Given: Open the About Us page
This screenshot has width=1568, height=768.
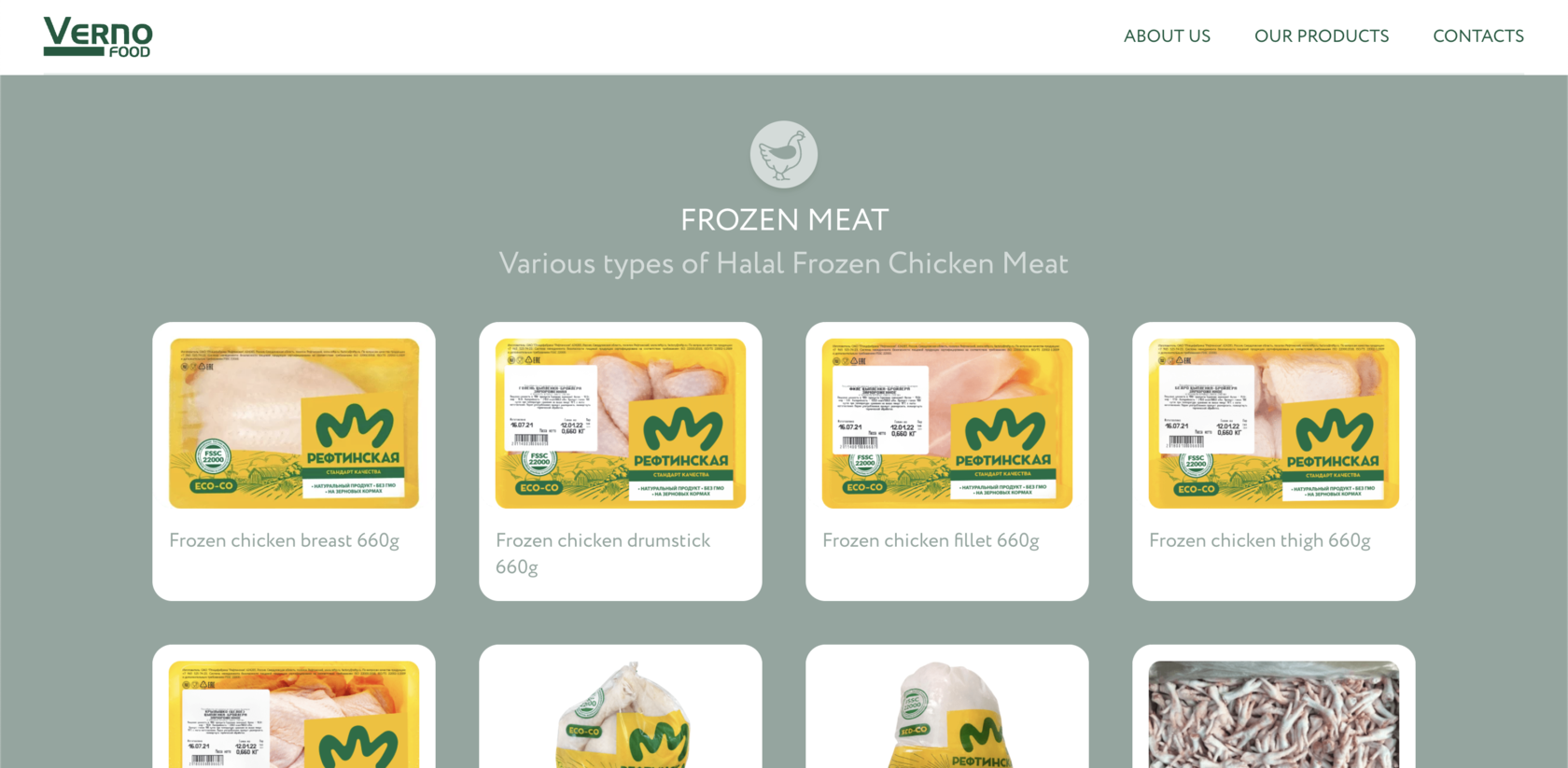Looking at the screenshot, I should [x=1167, y=35].
